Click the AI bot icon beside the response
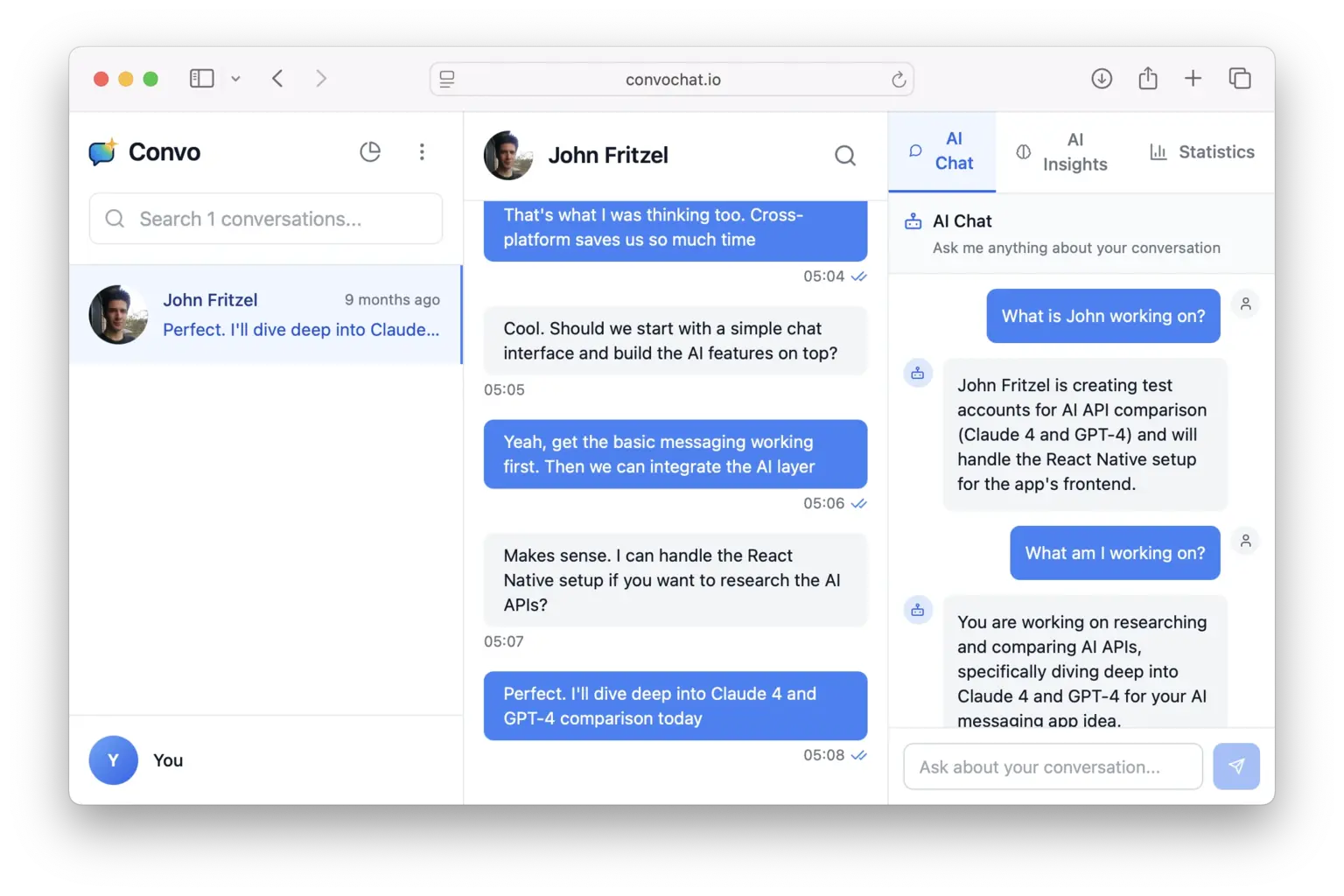Viewport: 1344px width, 896px height. tap(917, 372)
